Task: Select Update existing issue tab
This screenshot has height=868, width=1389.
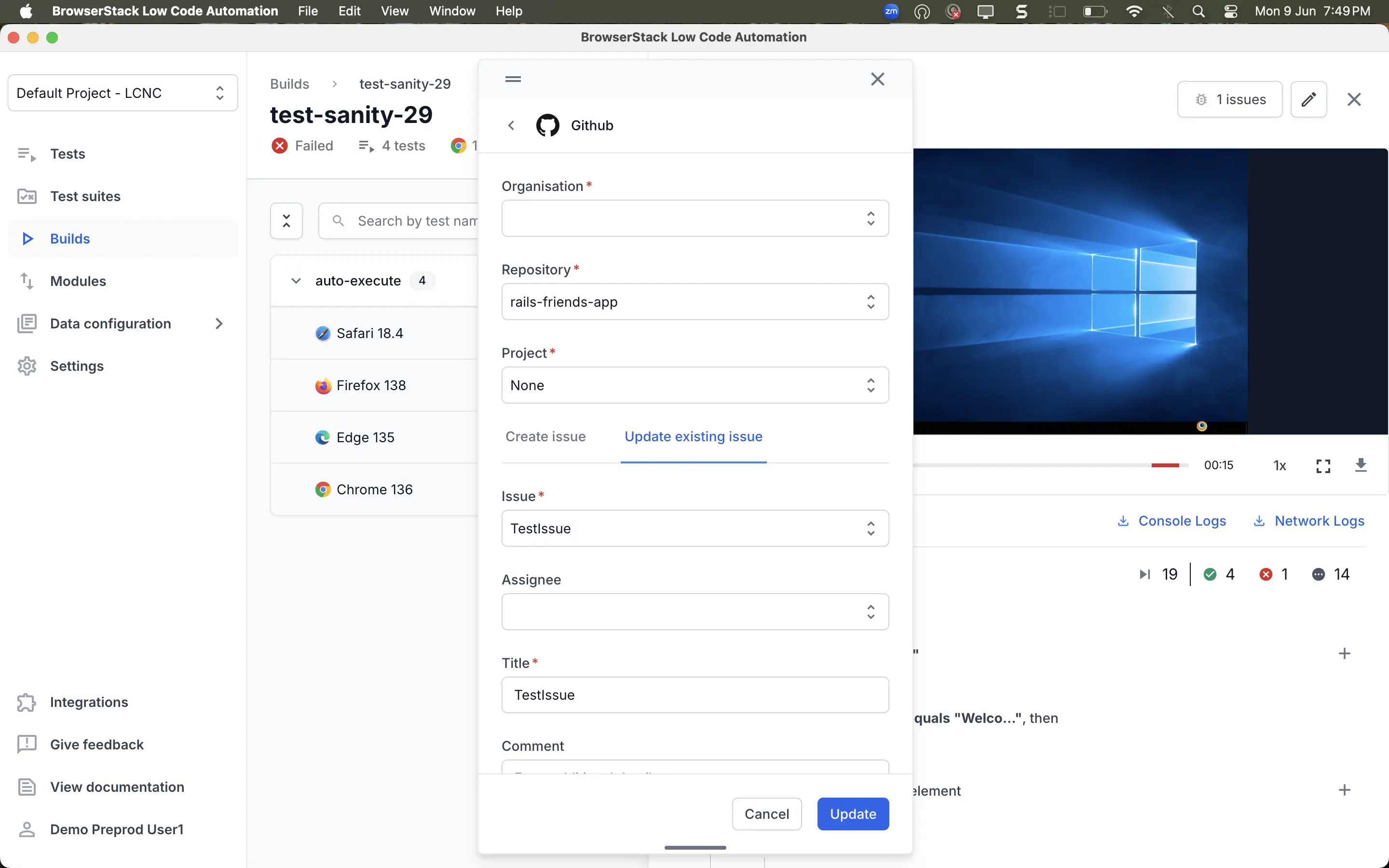Action: click(x=694, y=436)
